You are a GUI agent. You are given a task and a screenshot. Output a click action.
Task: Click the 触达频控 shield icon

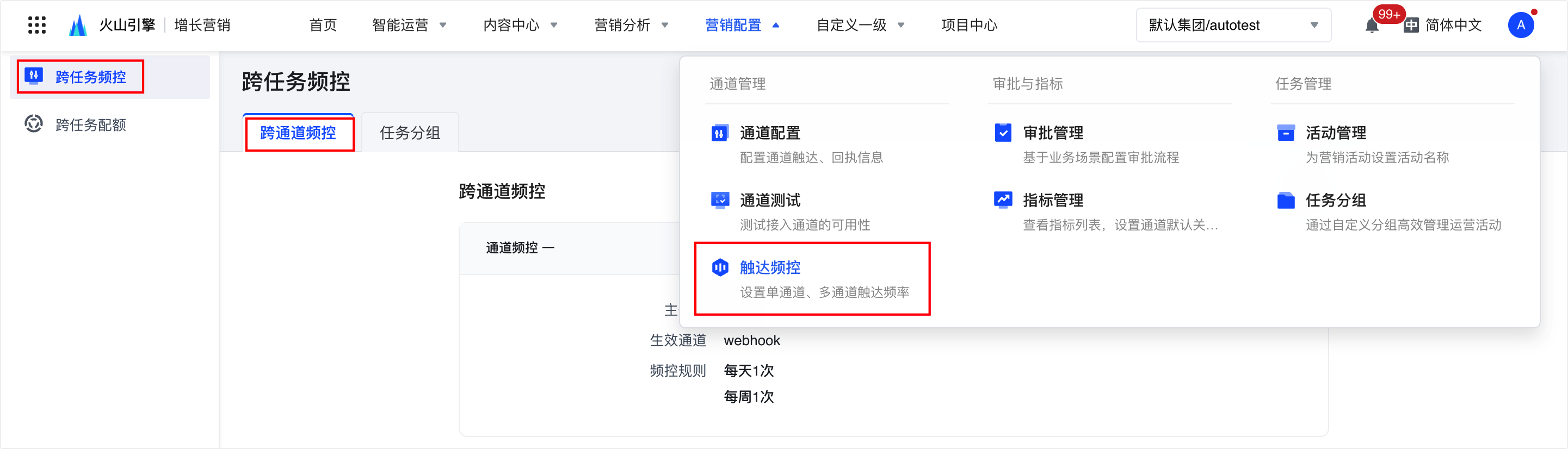(x=719, y=267)
